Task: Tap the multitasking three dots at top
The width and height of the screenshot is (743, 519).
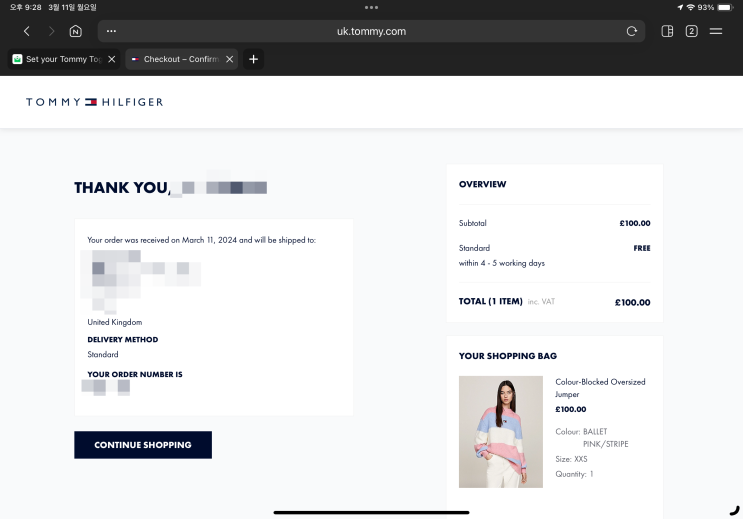Action: (372, 8)
